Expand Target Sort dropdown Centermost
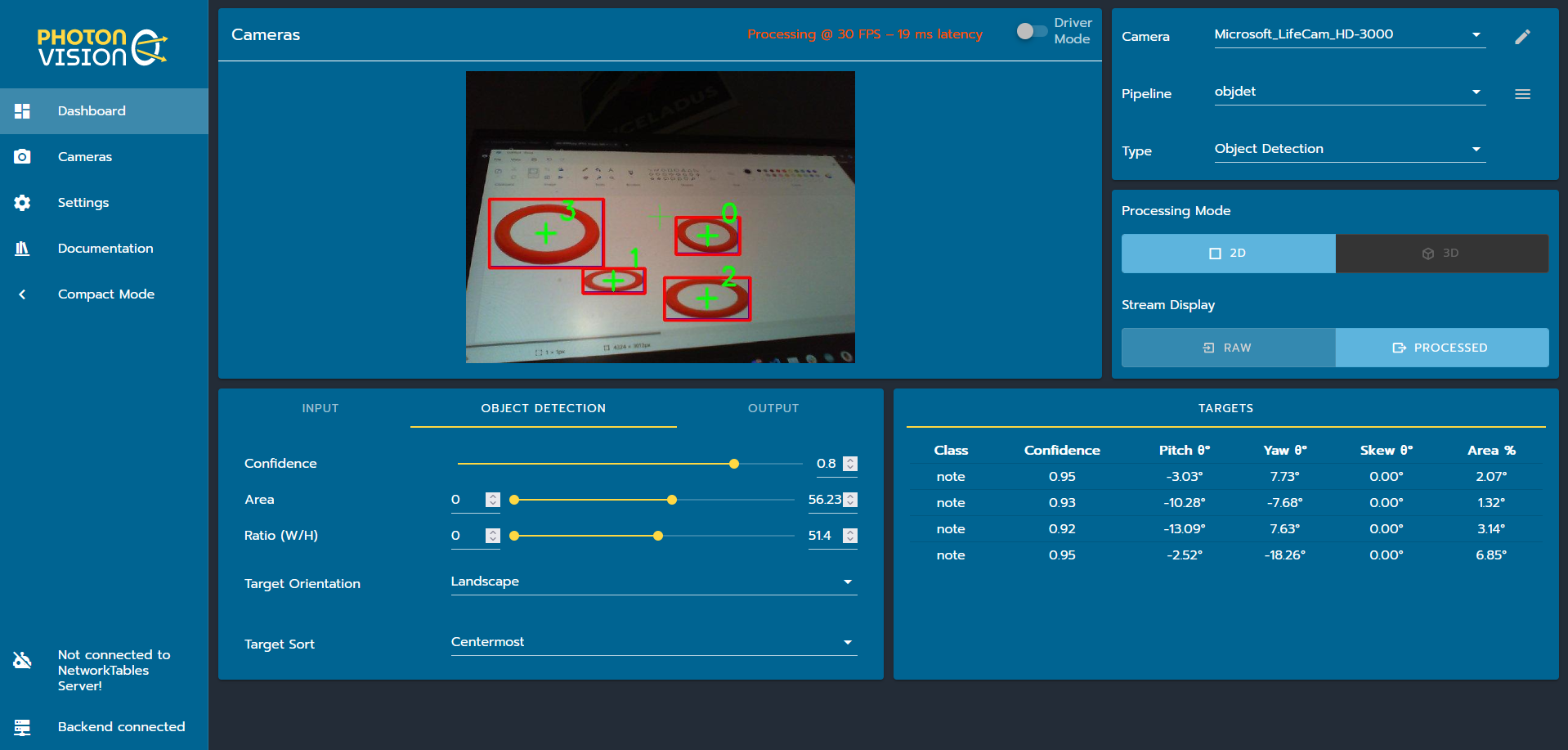1568x750 pixels. (654, 642)
